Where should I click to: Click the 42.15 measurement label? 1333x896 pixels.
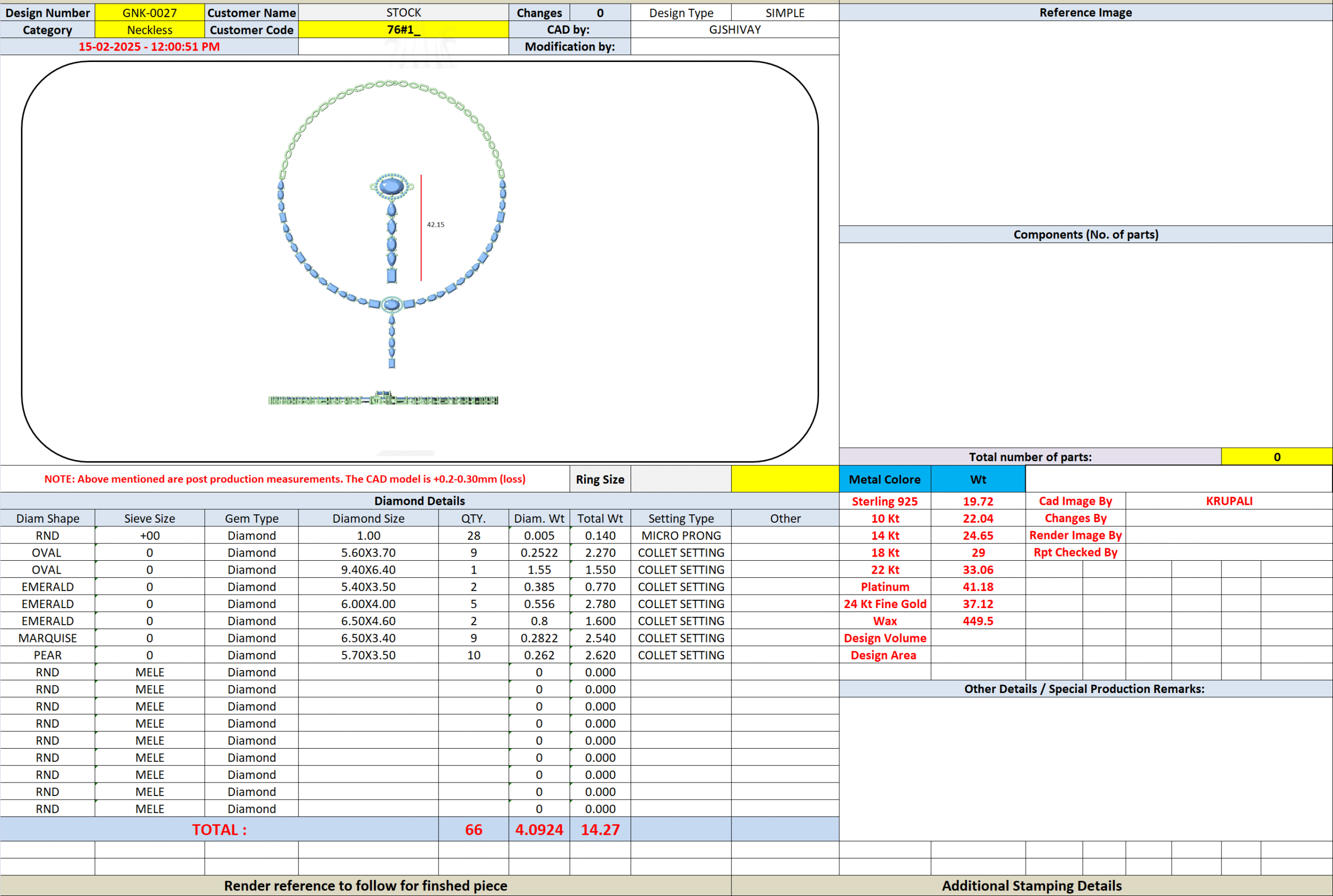pyautogui.click(x=435, y=224)
